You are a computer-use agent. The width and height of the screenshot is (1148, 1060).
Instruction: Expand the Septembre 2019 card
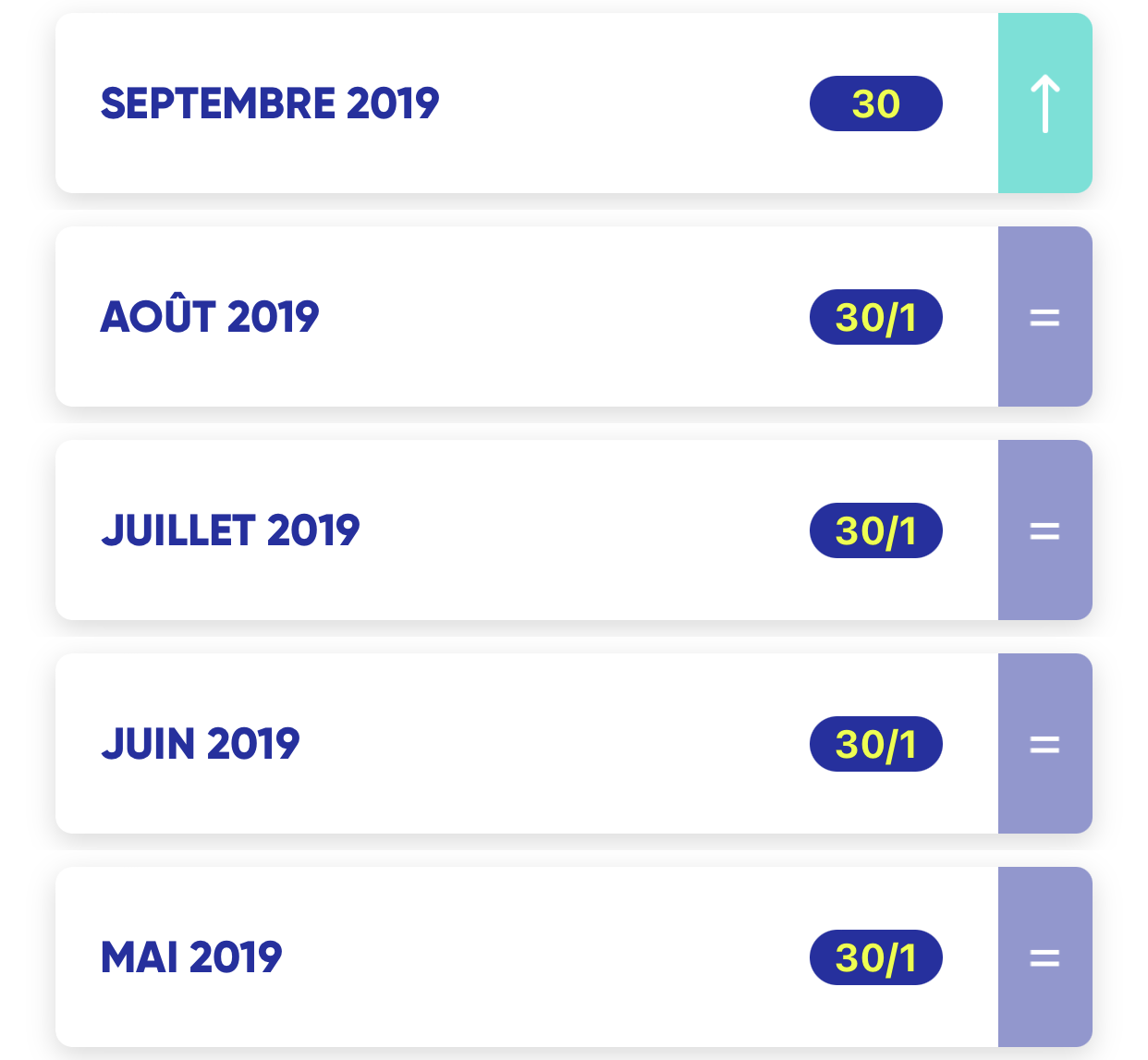point(573,104)
